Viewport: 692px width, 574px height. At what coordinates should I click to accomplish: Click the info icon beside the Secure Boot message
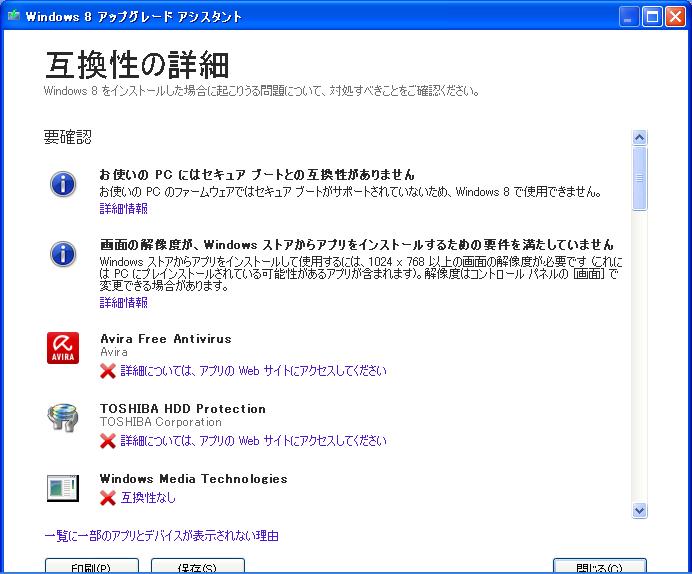click(x=63, y=184)
